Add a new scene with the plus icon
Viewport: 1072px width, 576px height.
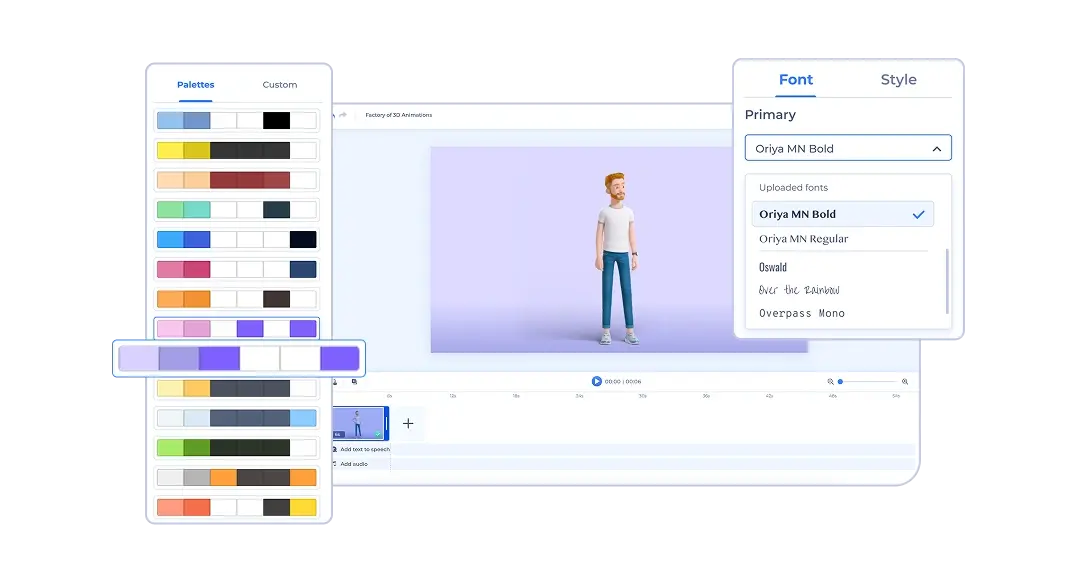pyautogui.click(x=408, y=424)
